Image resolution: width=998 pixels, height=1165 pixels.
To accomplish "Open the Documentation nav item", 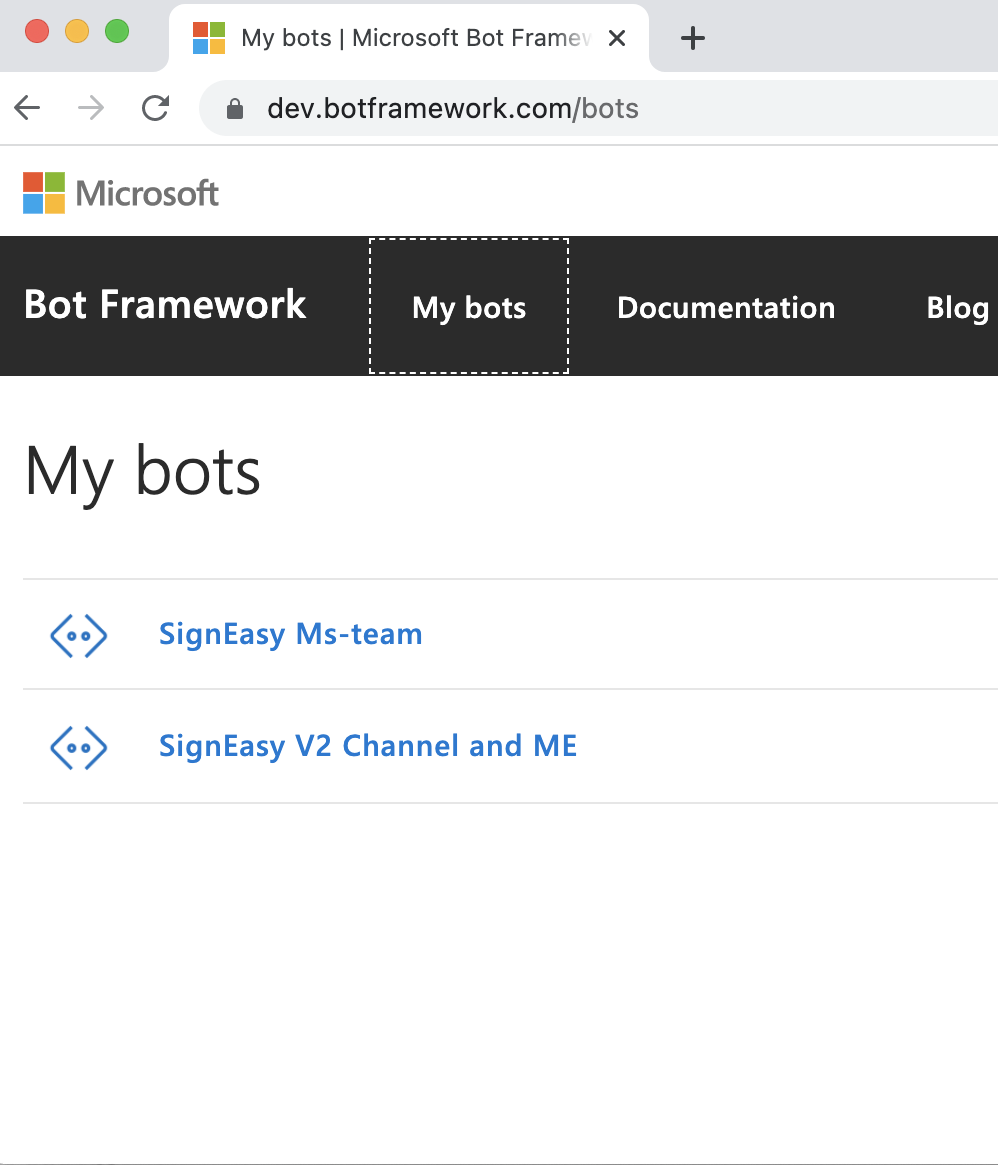I will [x=726, y=308].
